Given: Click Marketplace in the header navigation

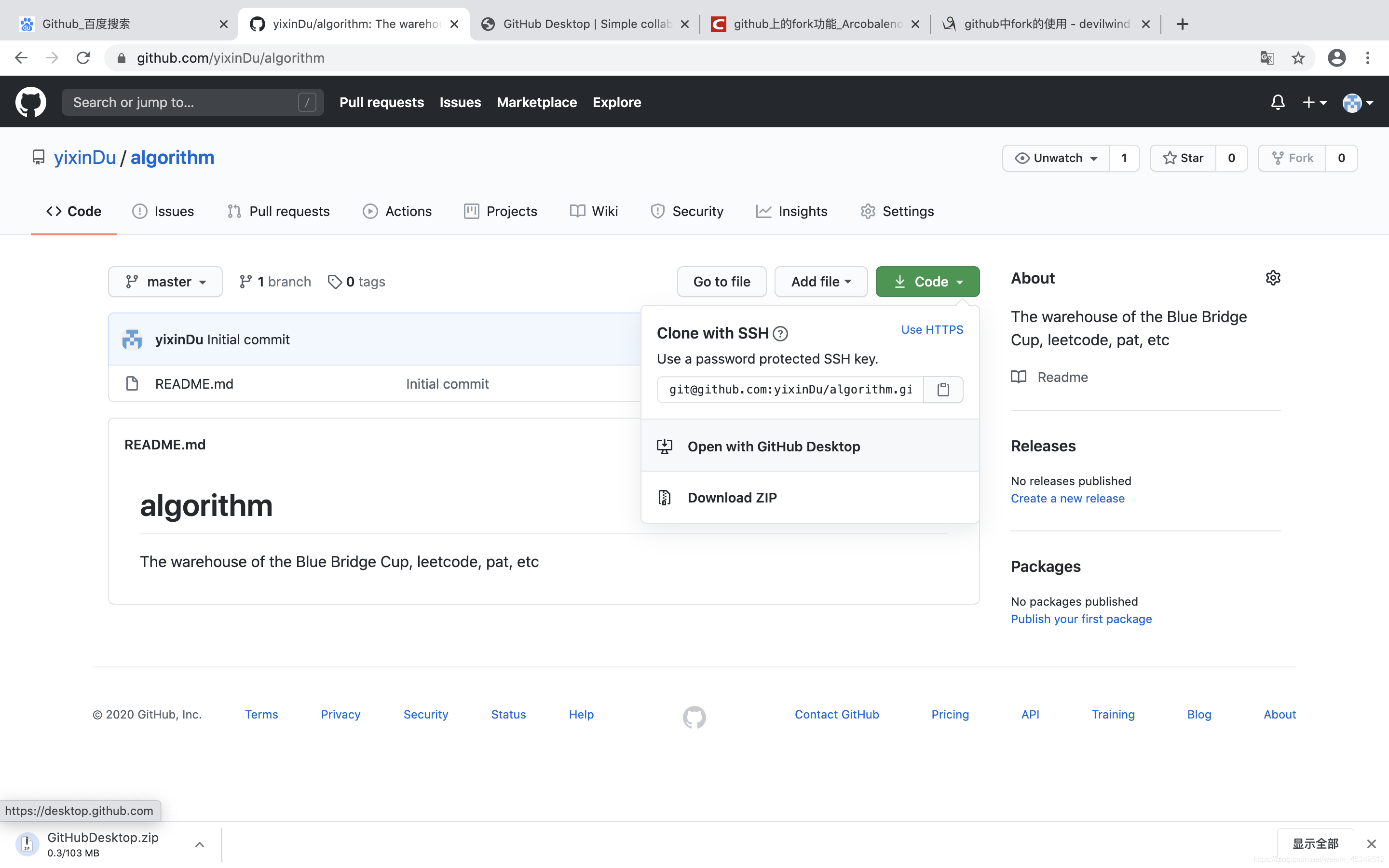Looking at the screenshot, I should coord(537,102).
